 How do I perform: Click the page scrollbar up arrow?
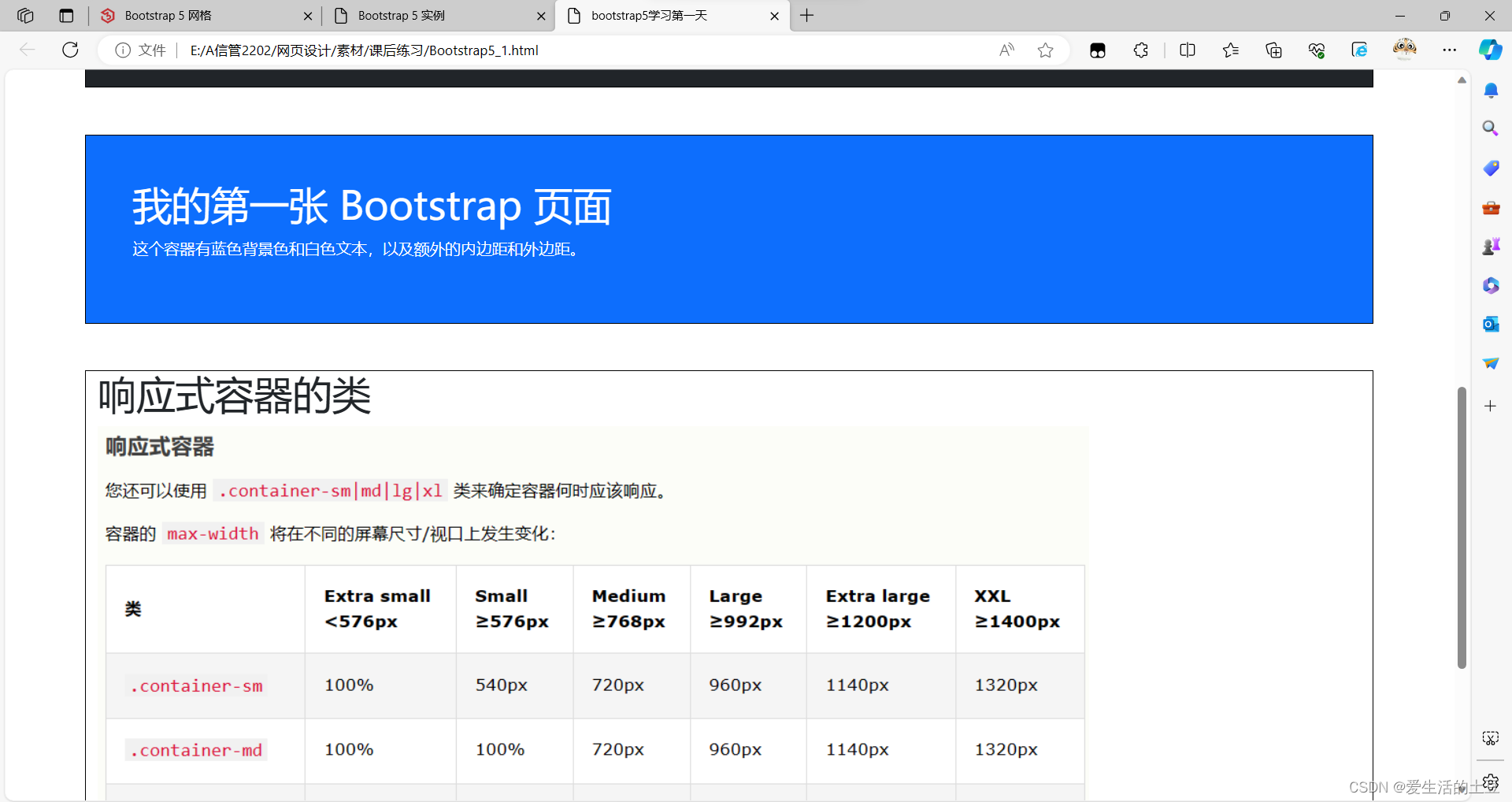[1462, 80]
